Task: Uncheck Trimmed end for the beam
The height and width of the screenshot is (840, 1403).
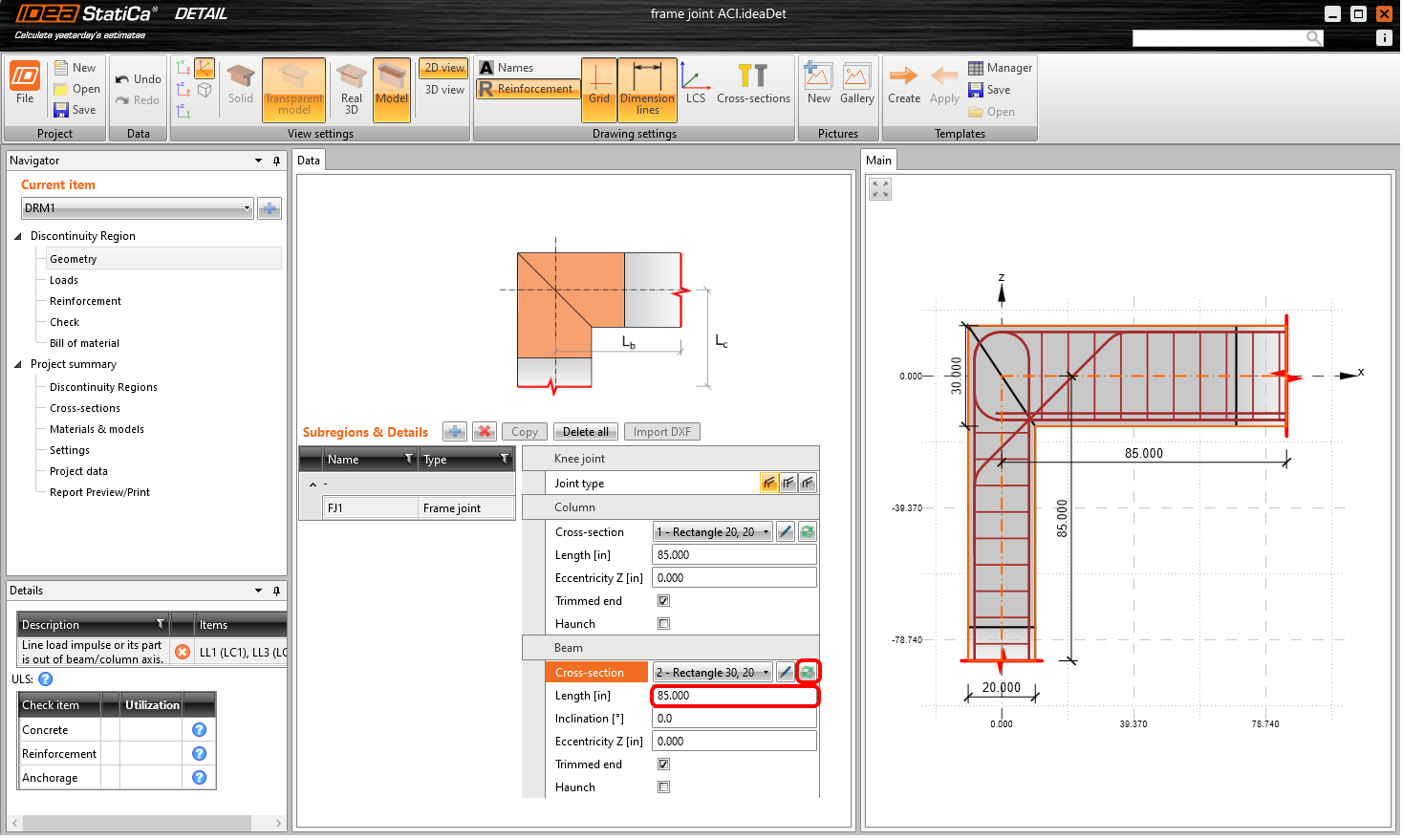Action: tap(664, 765)
